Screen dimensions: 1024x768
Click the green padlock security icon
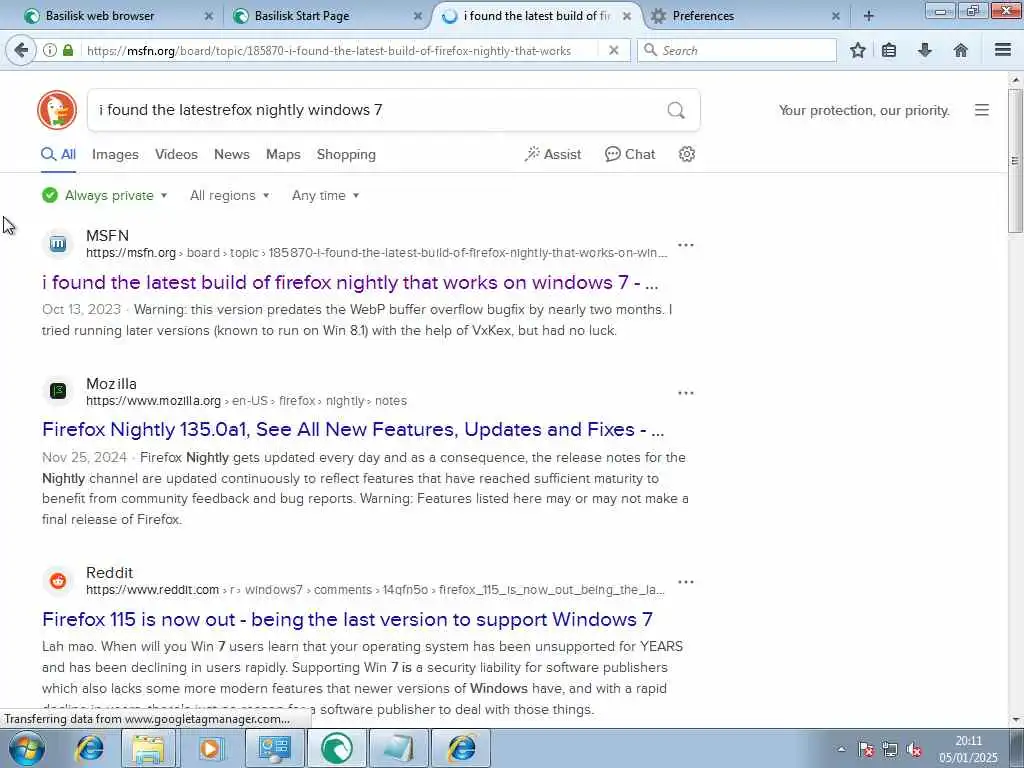click(68, 50)
